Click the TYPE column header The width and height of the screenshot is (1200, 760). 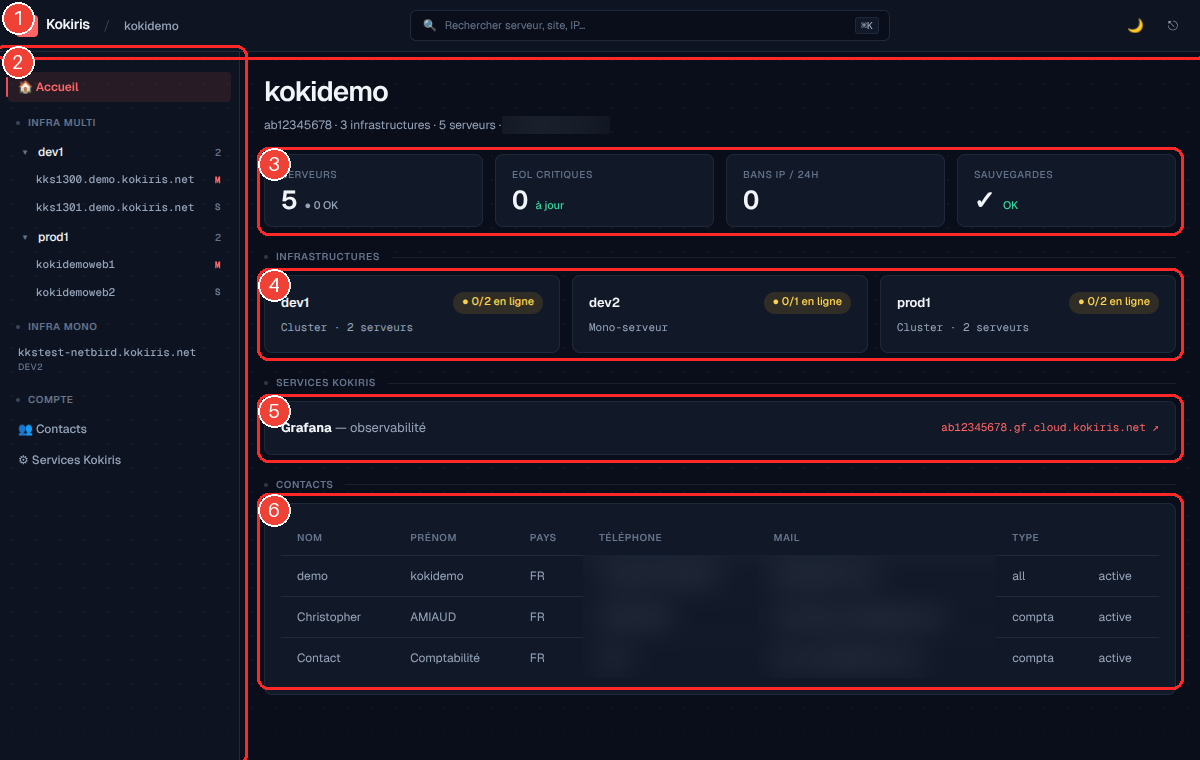point(1025,538)
